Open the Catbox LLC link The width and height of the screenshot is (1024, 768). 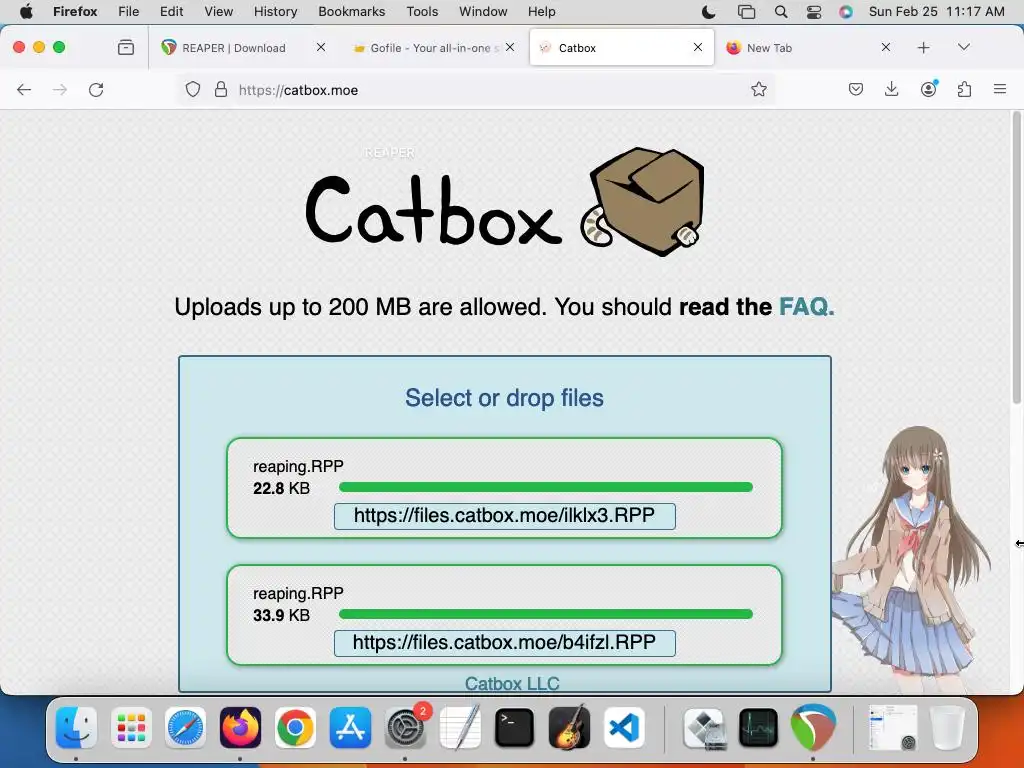(x=512, y=683)
